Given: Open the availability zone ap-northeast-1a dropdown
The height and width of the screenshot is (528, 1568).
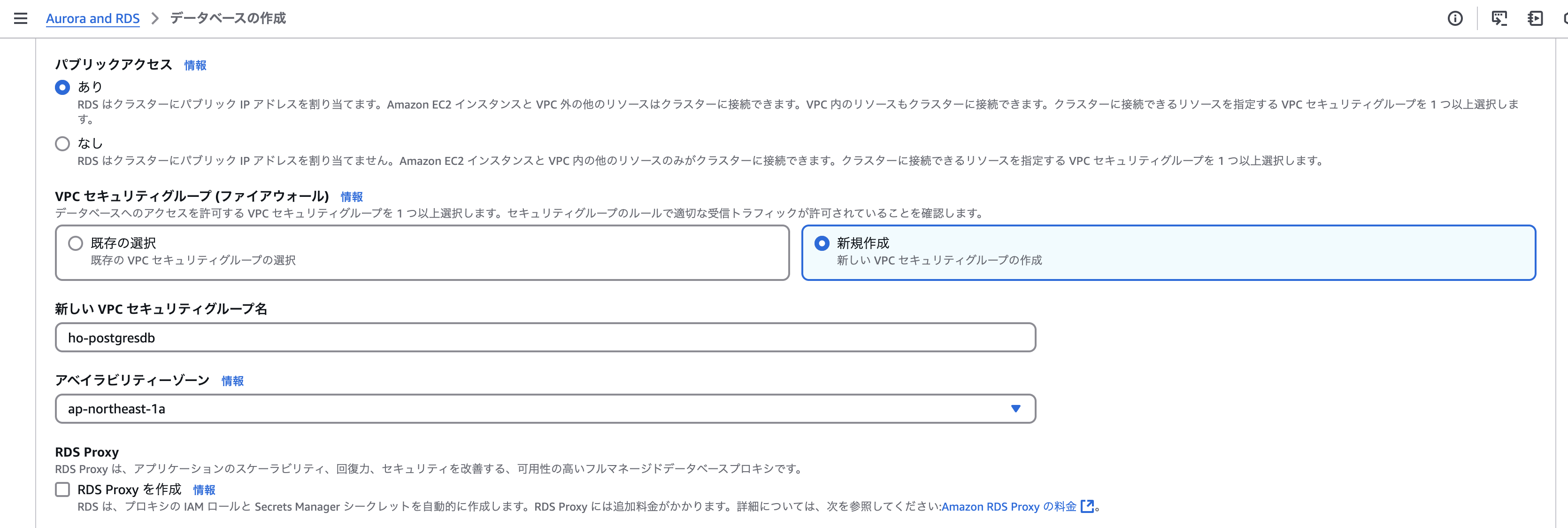Looking at the screenshot, I should pyautogui.click(x=536, y=409).
